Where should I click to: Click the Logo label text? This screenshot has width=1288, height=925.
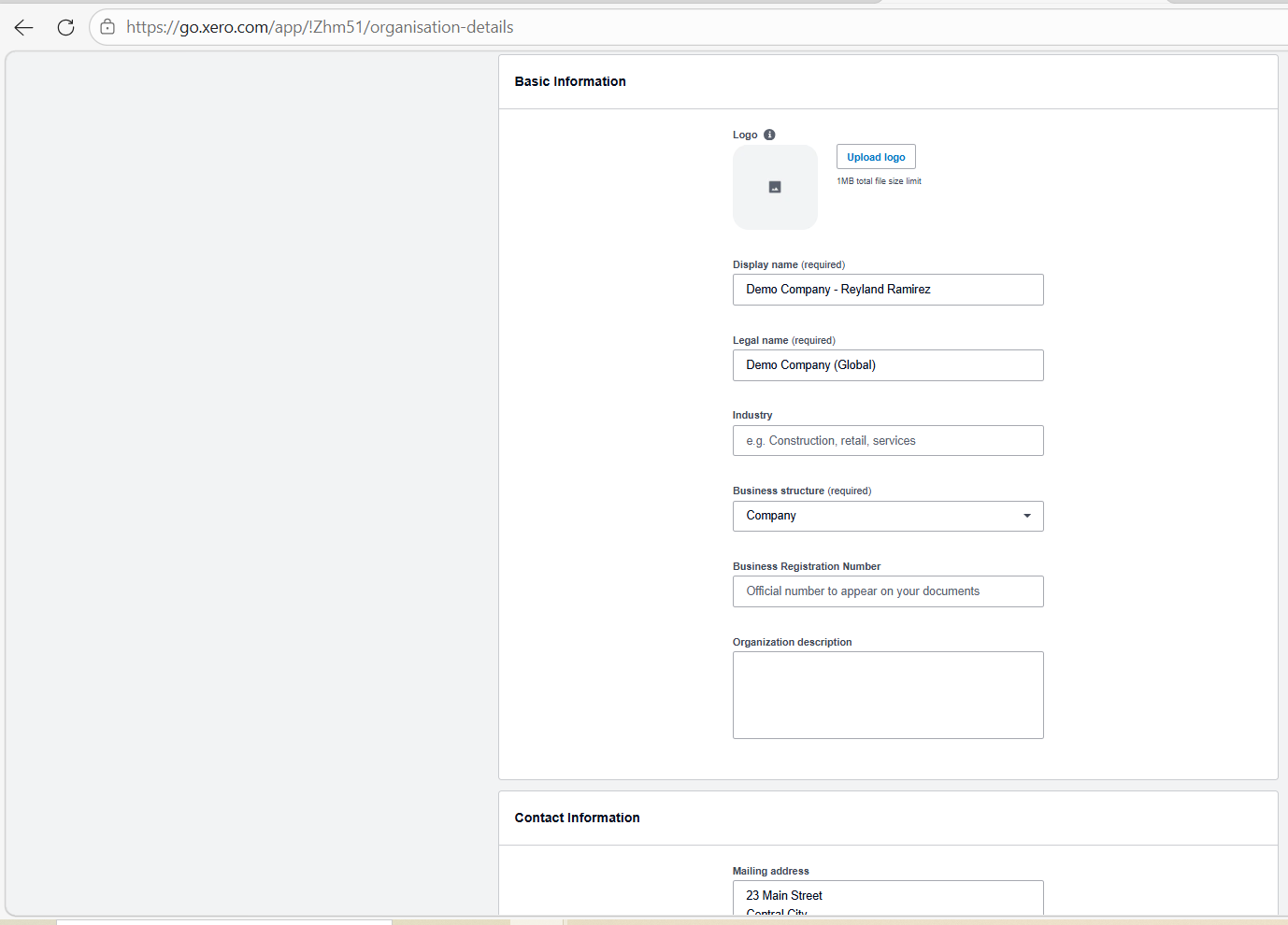(745, 135)
